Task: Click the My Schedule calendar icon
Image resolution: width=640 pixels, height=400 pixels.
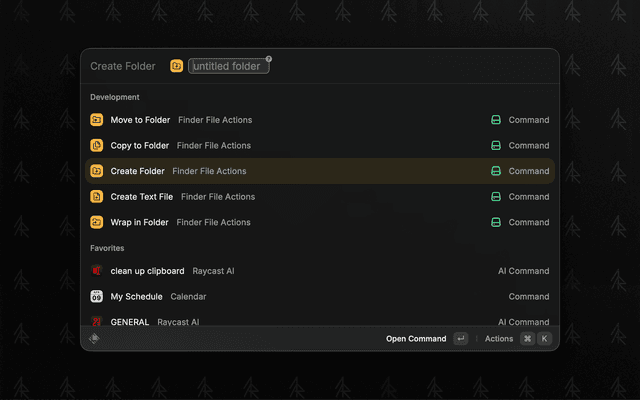Action: (x=97, y=297)
